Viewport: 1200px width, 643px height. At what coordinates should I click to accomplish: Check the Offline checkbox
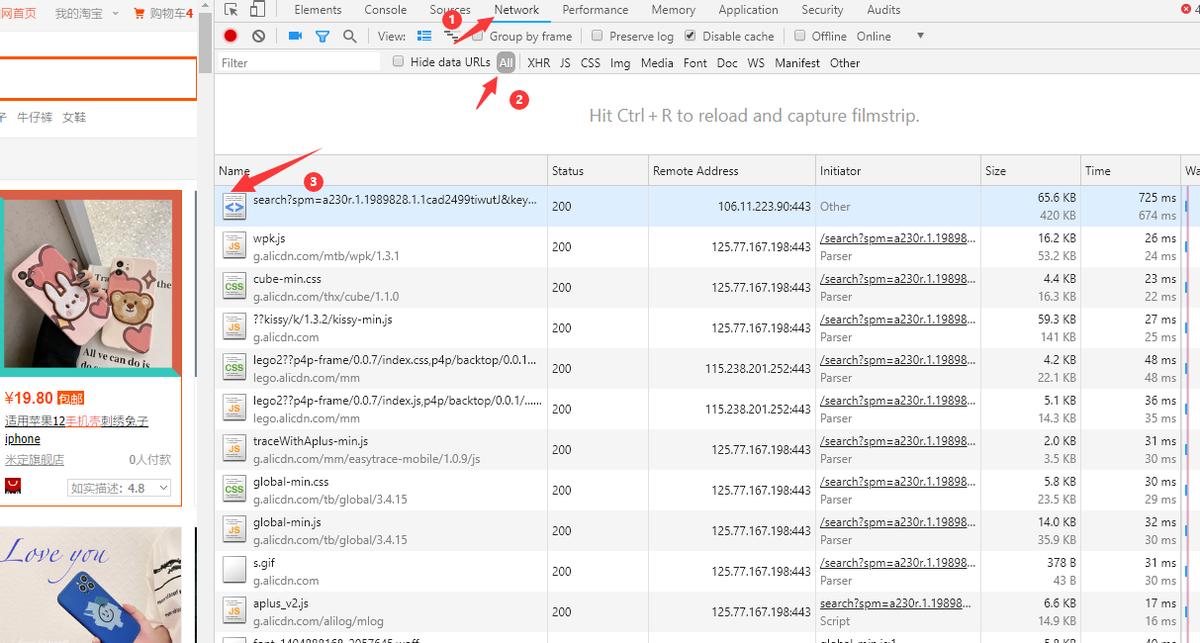click(800, 36)
